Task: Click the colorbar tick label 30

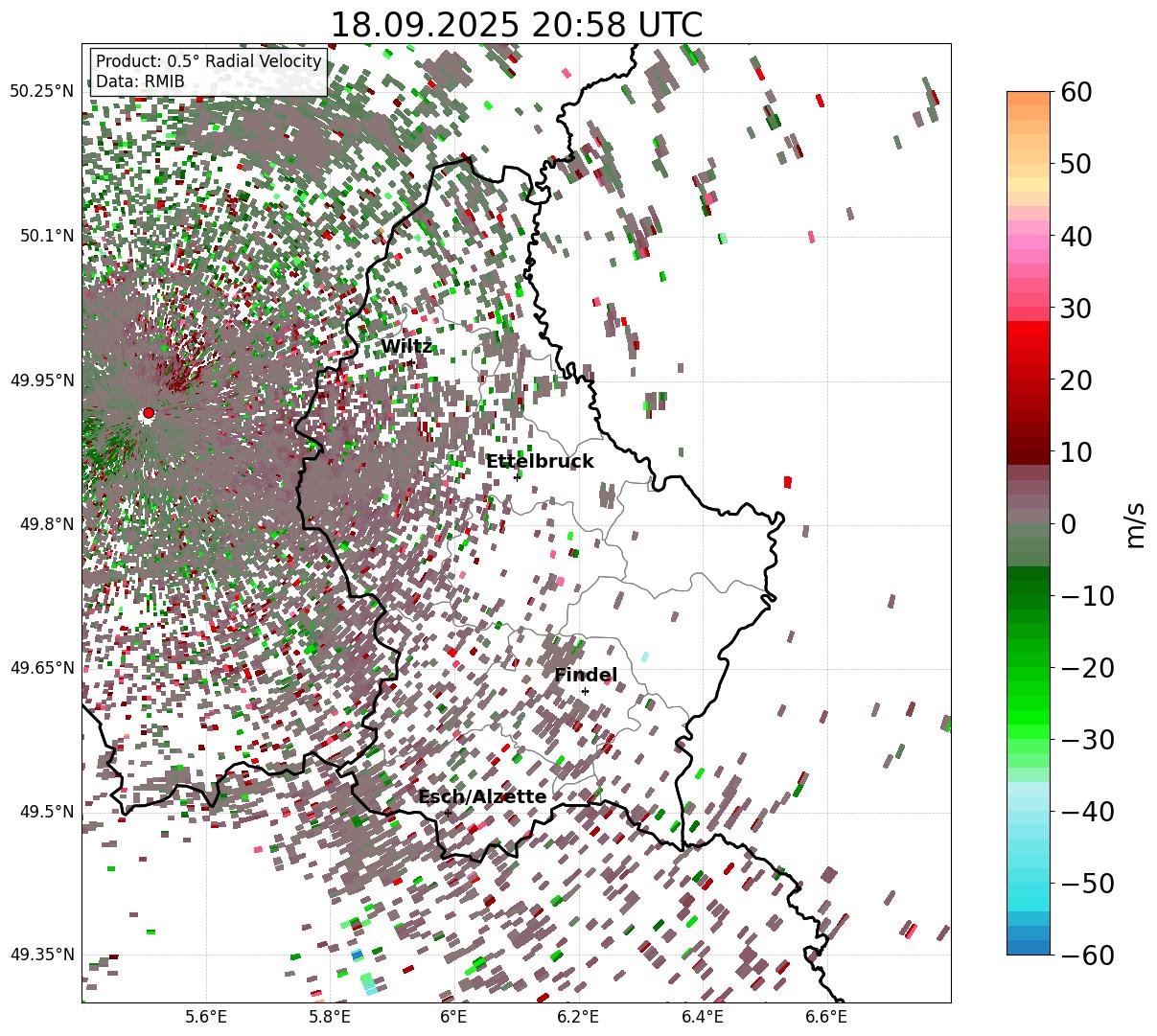Action: pyautogui.click(x=1076, y=308)
